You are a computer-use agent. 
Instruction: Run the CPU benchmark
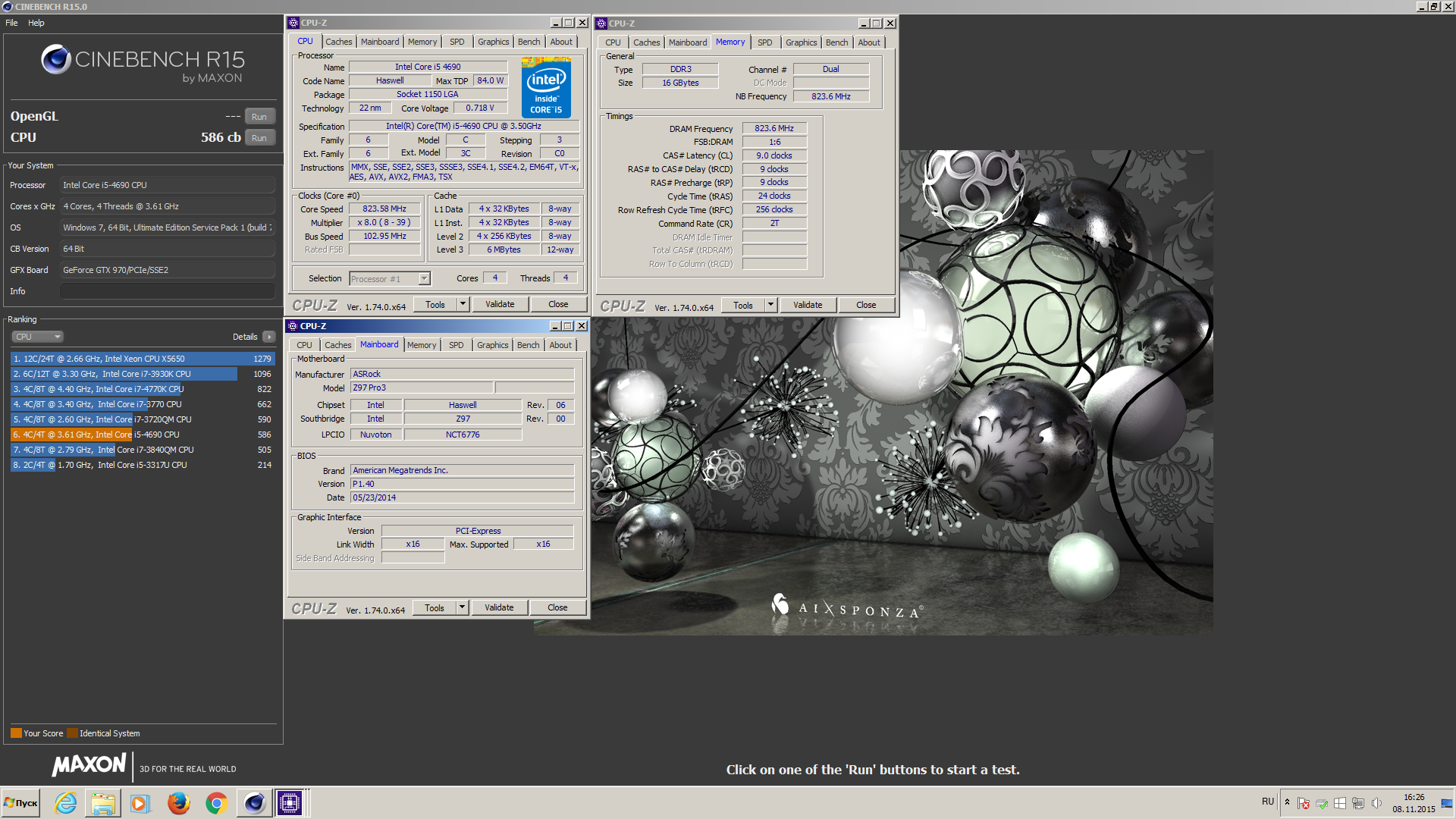(259, 138)
